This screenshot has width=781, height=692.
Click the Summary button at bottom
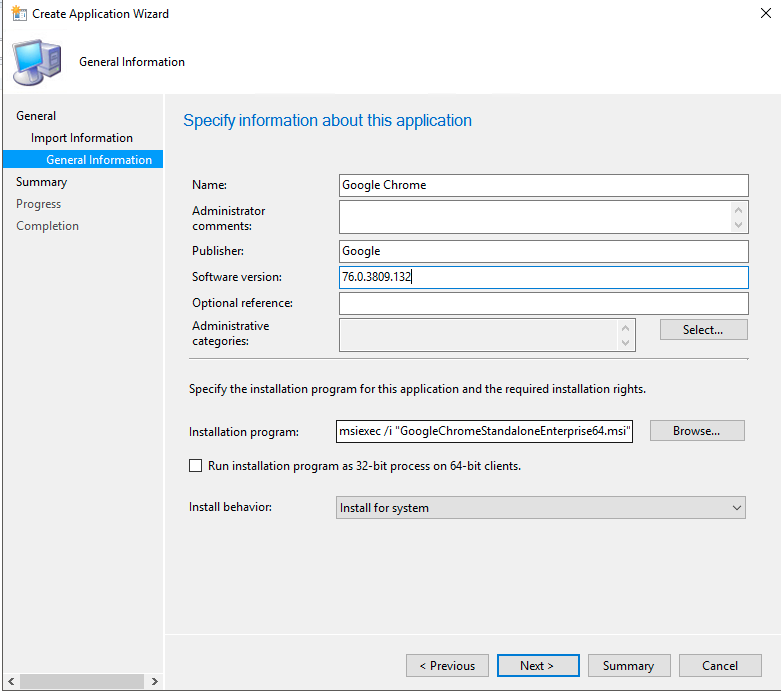[629, 666]
